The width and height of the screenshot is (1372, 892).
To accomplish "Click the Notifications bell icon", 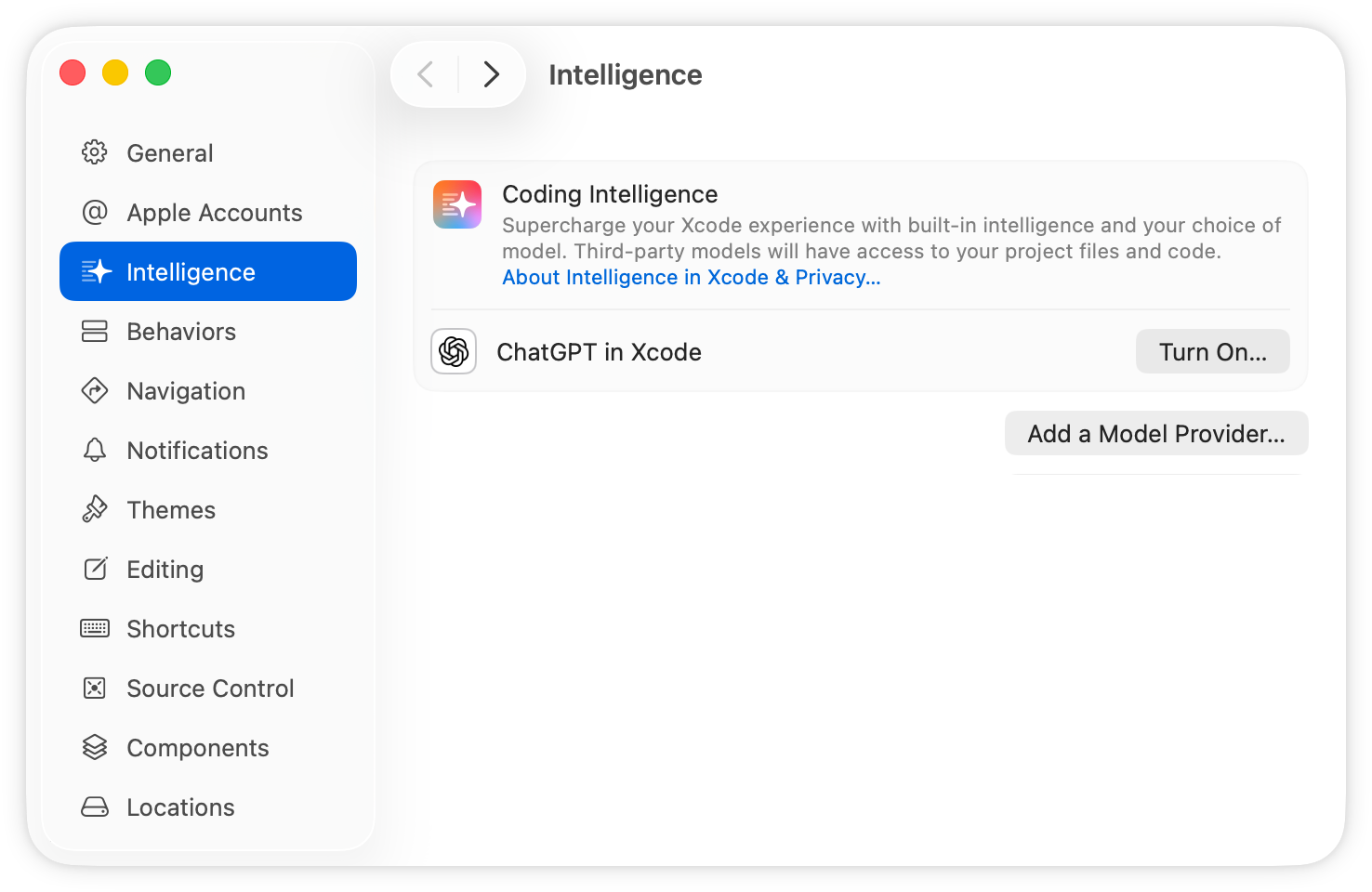I will (x=94, y=450).
